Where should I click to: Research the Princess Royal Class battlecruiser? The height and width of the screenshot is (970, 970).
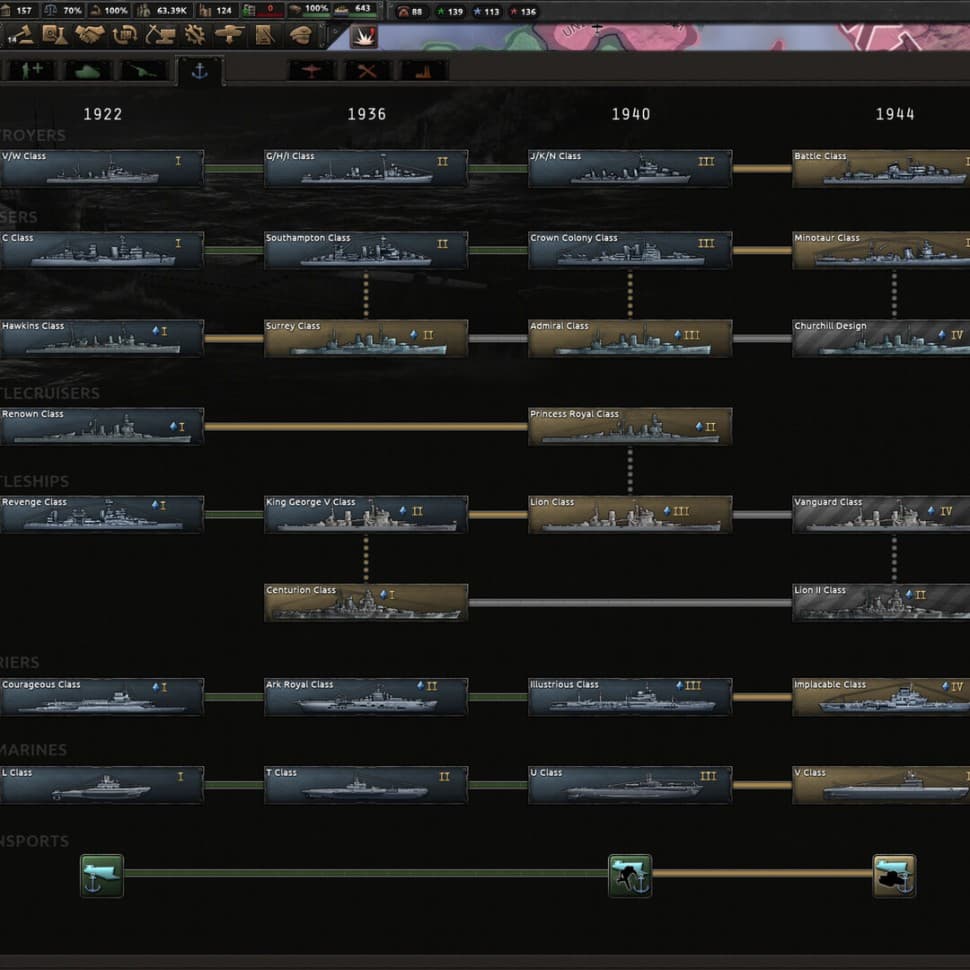[x=629, y=427]
